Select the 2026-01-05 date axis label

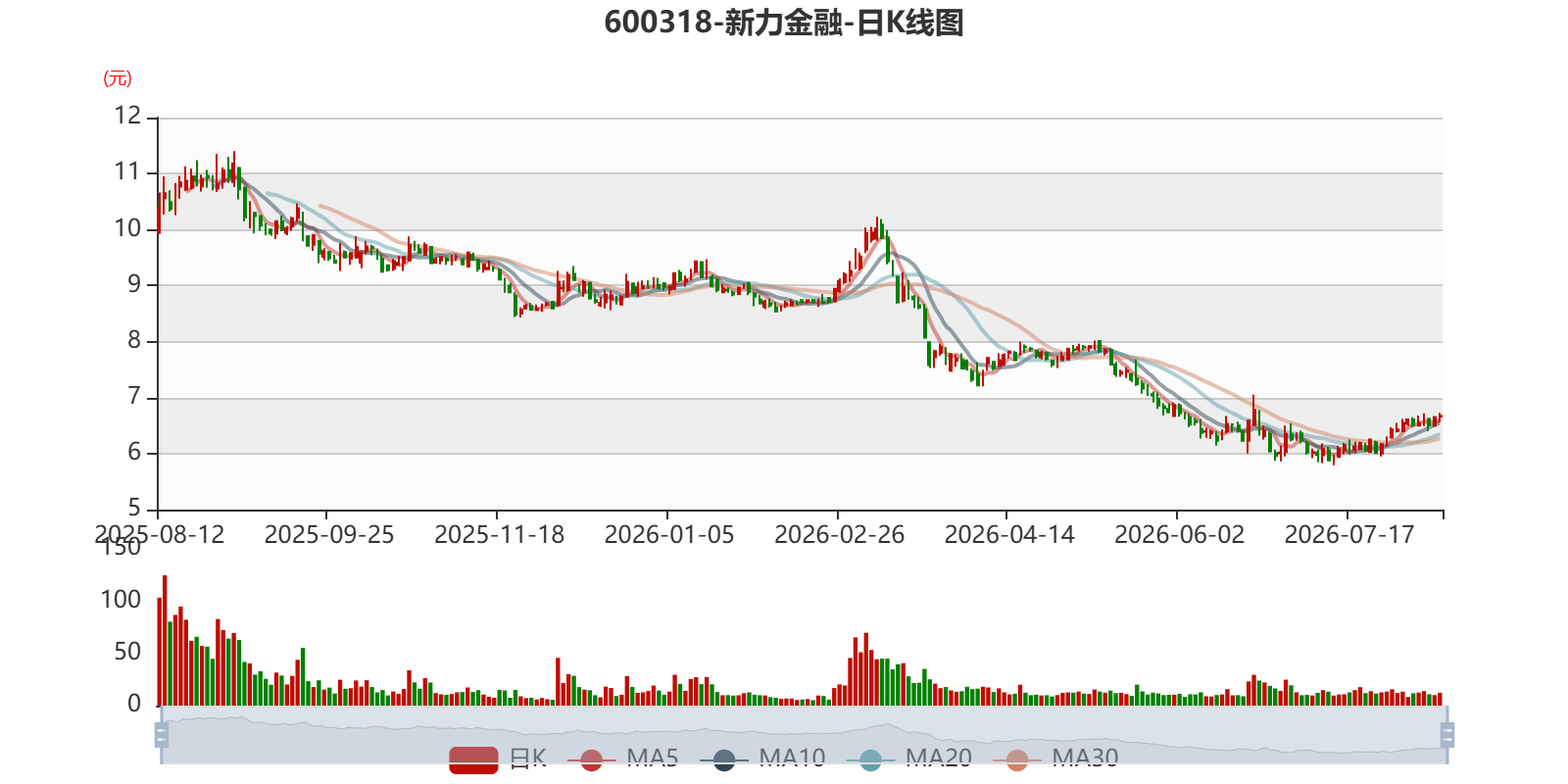pyautogui.click(x=669, y=535)
